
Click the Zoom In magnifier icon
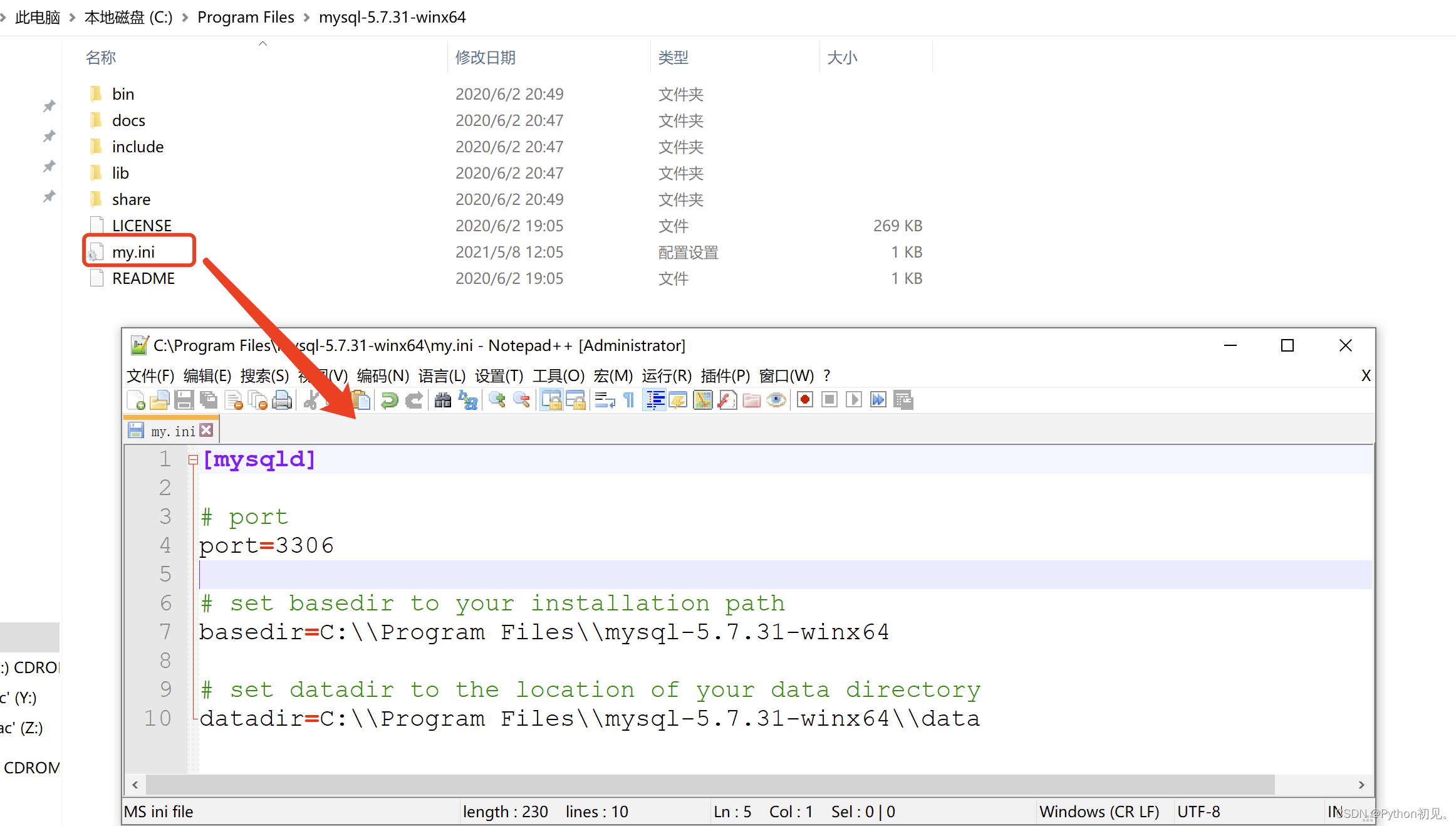tap(497, 400)
